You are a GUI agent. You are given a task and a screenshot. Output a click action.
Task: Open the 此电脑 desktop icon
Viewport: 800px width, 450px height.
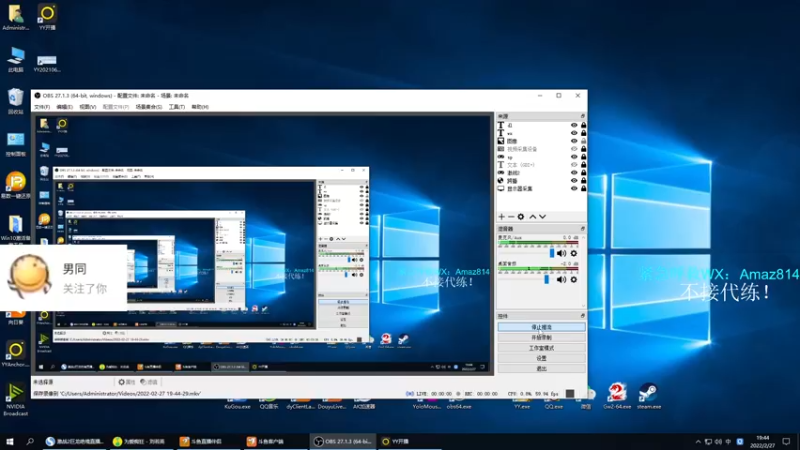[x=15, y=59]
